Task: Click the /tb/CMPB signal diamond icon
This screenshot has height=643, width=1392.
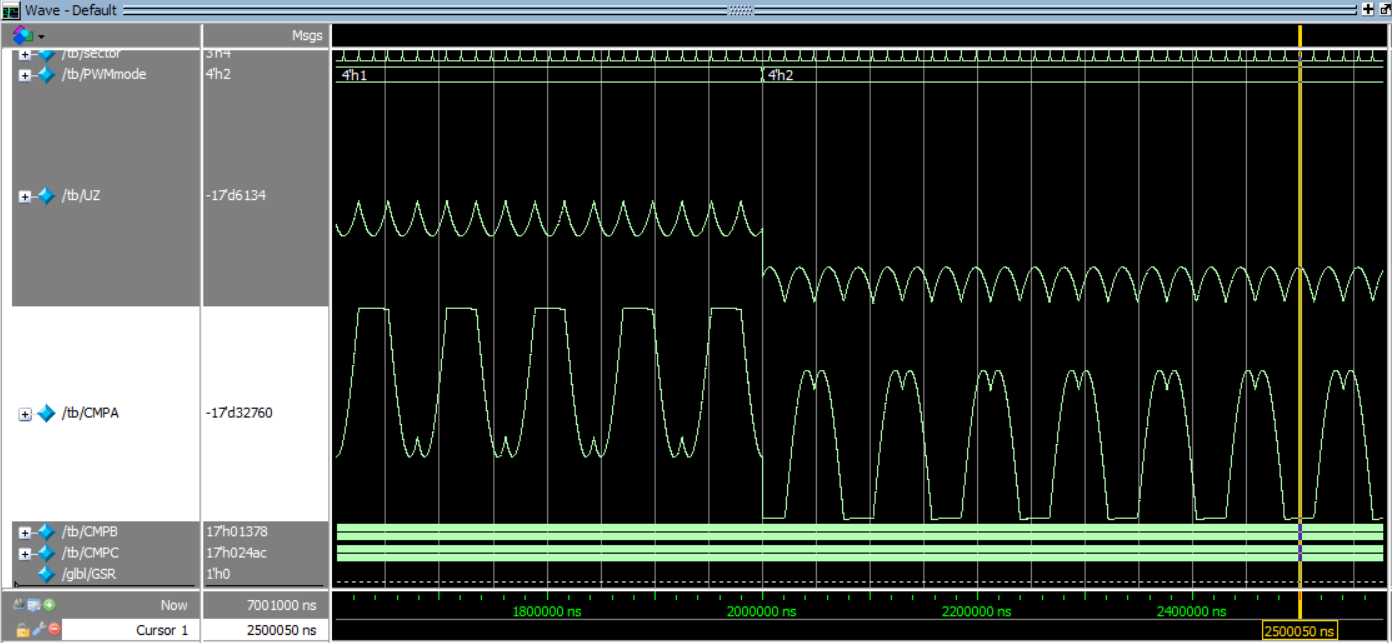Action: 46,532
